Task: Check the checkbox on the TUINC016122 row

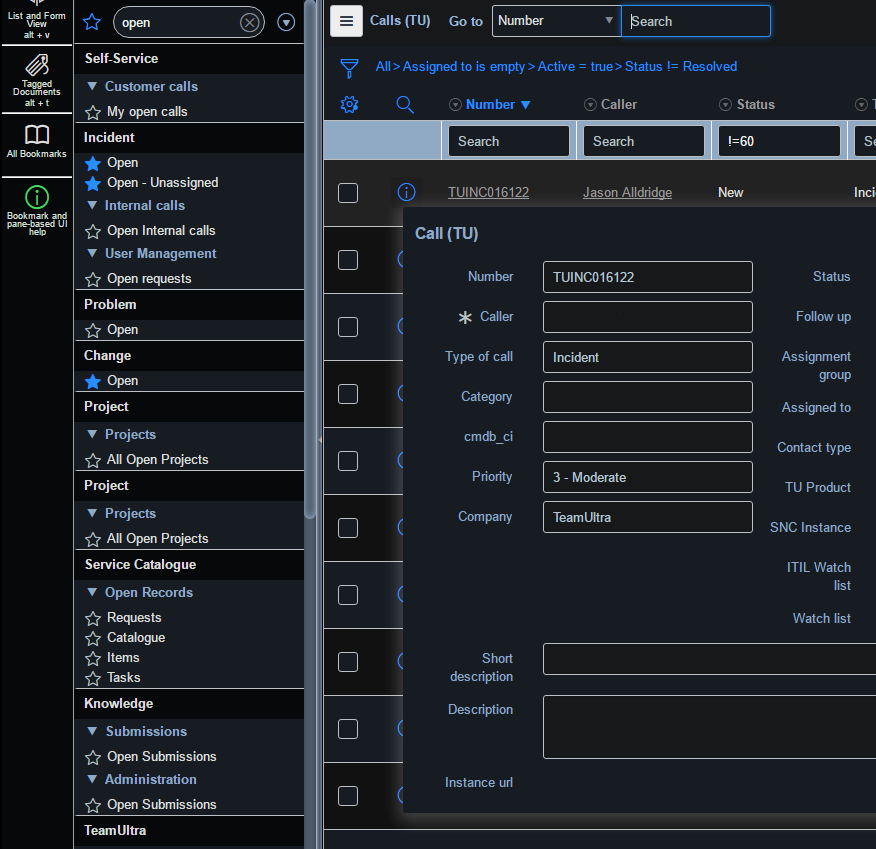Action: [347, 193]
